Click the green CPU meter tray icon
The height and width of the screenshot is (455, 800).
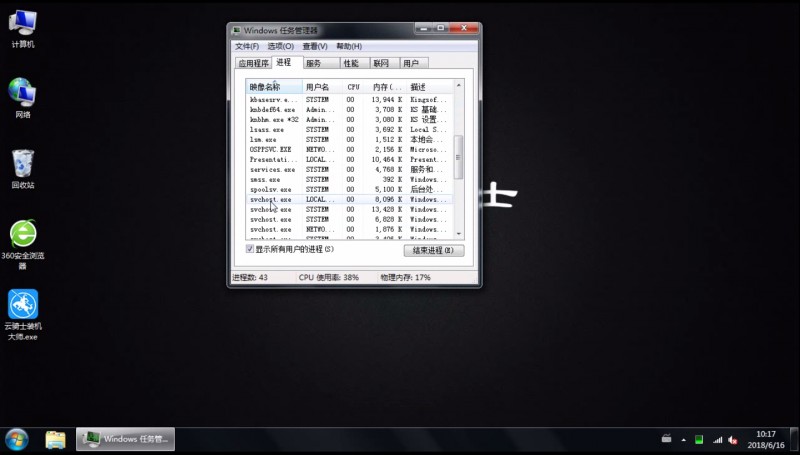pyautogui.click(x=699, y=440)
